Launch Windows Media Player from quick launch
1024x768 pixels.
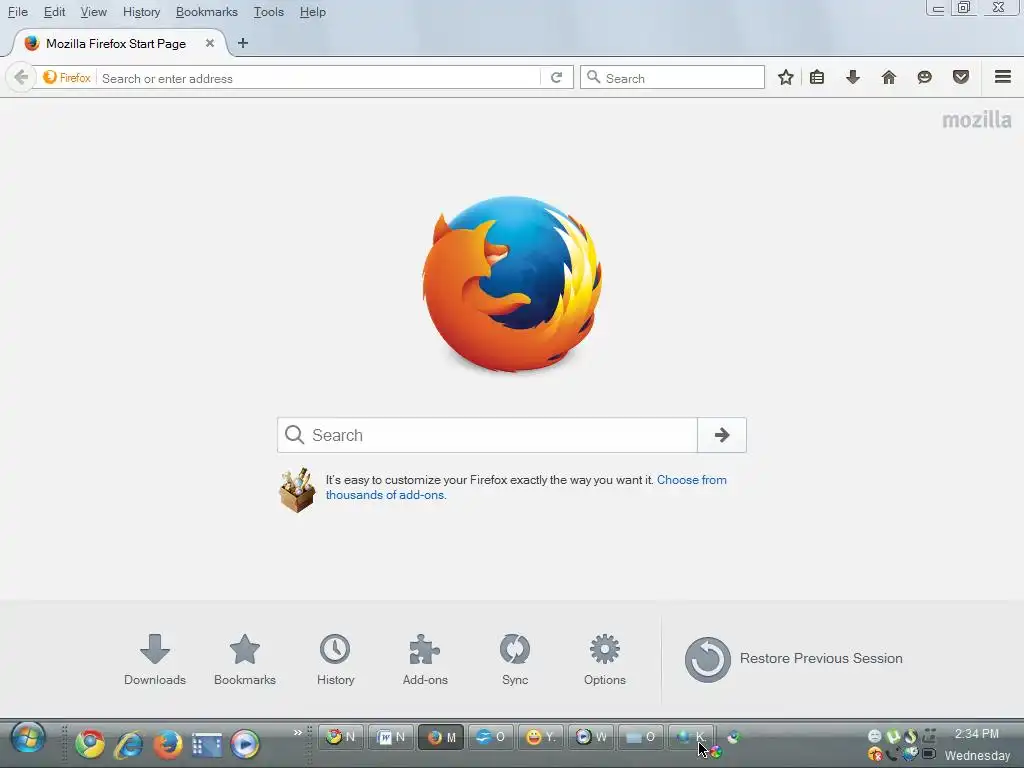pyautogui.click(x=245, y=743)
